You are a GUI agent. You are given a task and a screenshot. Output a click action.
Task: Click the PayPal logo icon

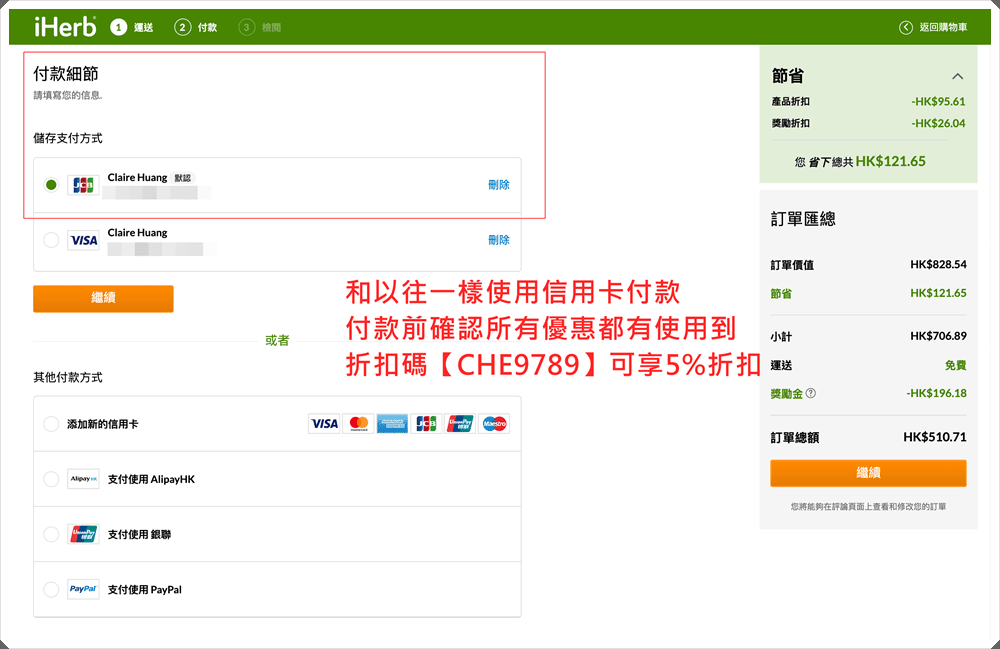82,589
